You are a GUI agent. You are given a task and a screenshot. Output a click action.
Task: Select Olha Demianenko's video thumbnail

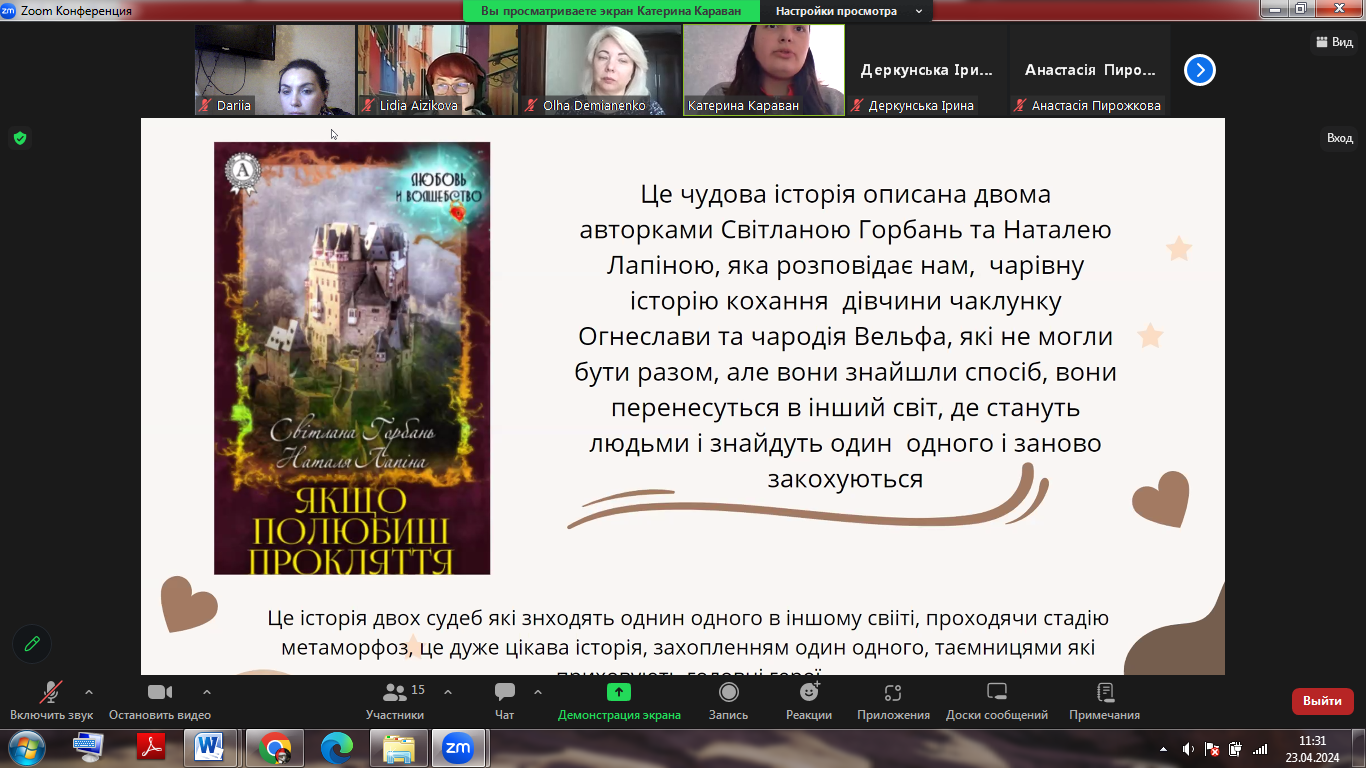(601, 70)
